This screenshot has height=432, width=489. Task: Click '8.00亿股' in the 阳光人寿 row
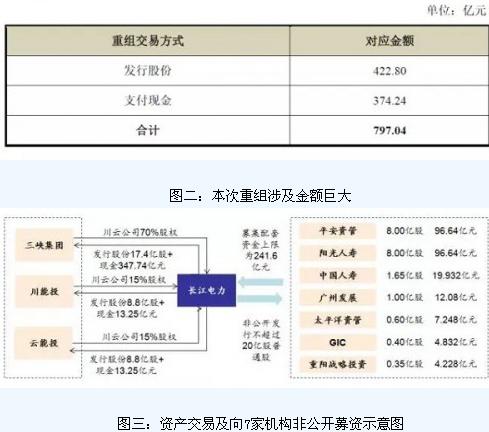404,253
